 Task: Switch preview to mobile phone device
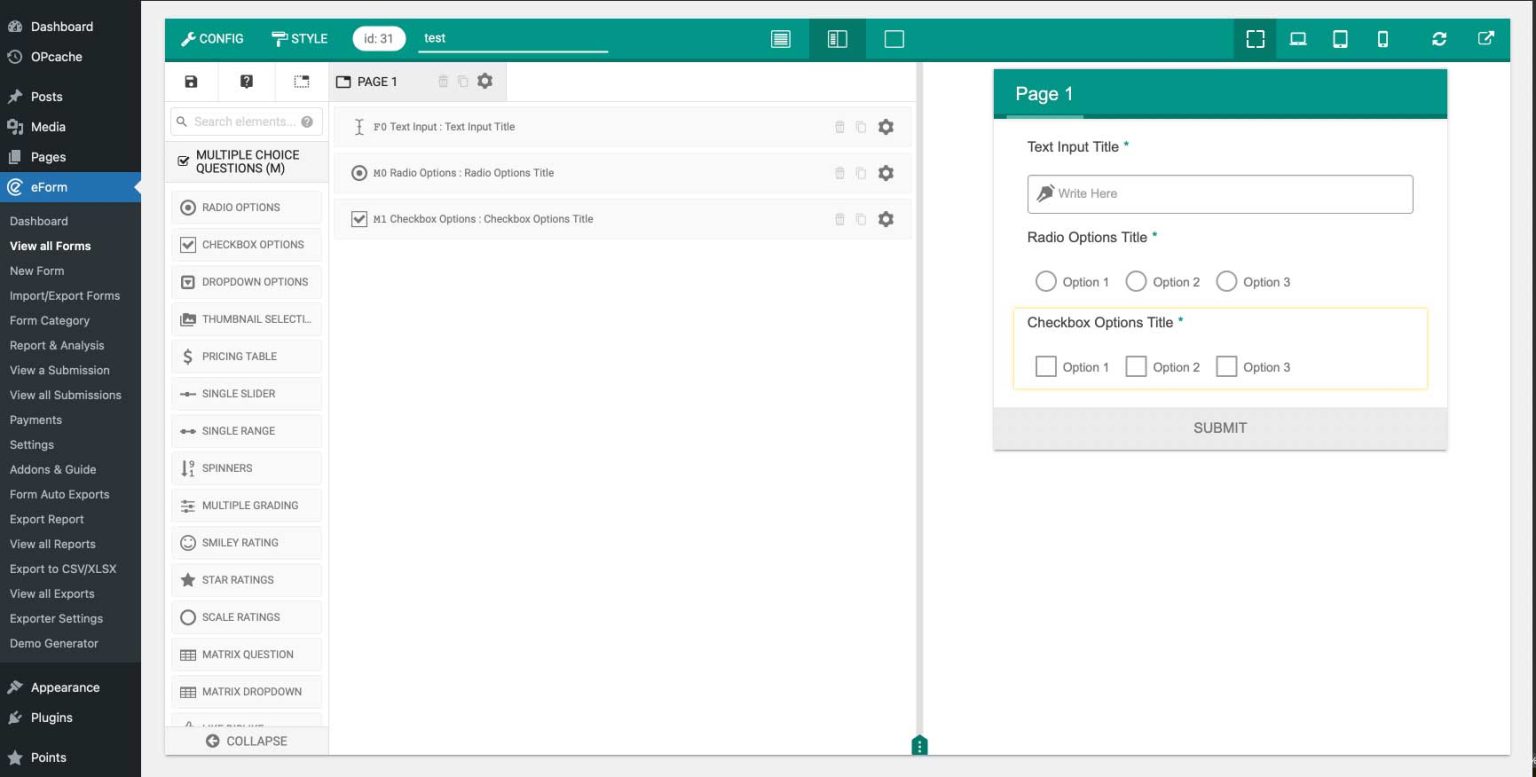pyautogui.click(x=1383, y=39)
